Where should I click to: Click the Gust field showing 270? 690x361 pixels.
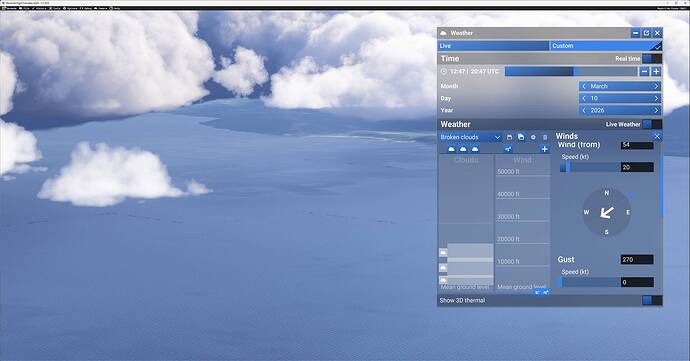click(x=637, y=260)
